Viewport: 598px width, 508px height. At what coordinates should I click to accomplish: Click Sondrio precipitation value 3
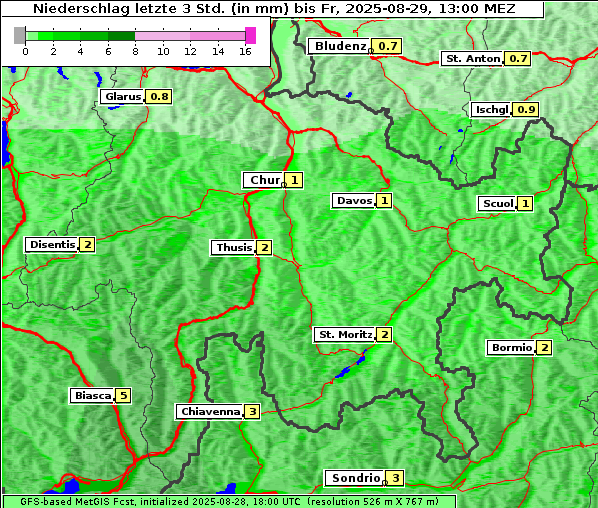tap(395, 478)
